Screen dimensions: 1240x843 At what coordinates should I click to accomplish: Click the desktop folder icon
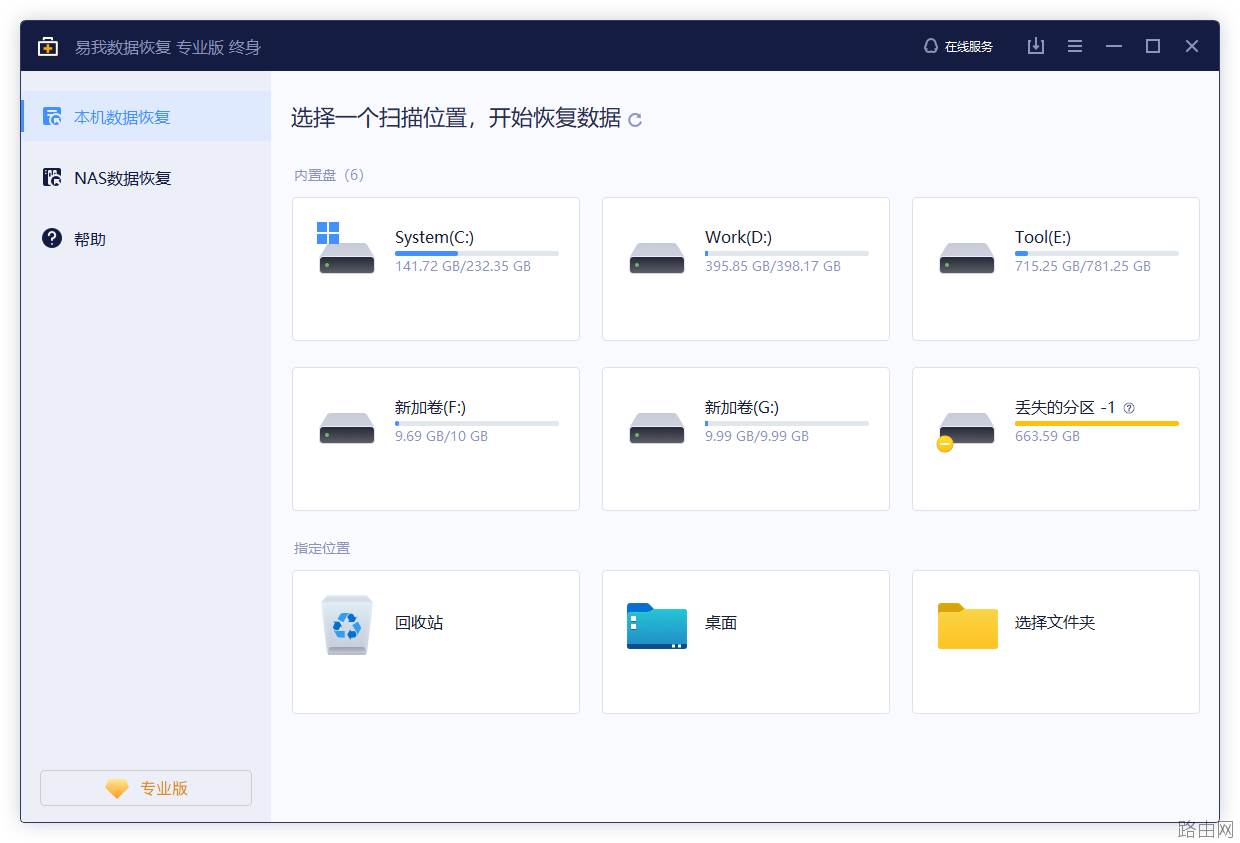[657, 626]
